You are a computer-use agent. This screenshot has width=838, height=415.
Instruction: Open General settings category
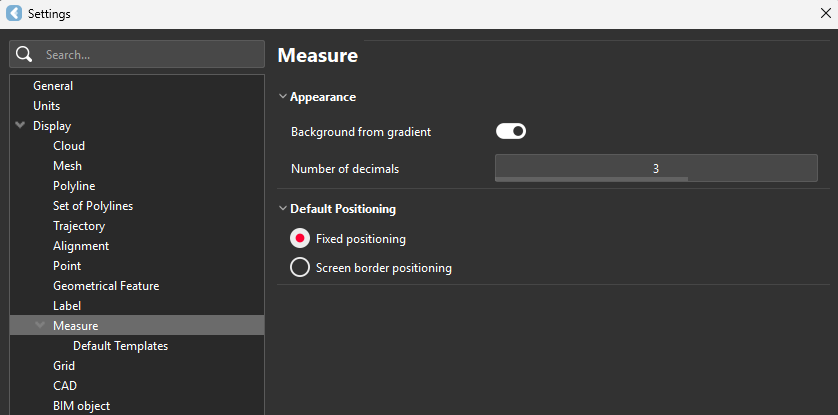pos(53,86)
